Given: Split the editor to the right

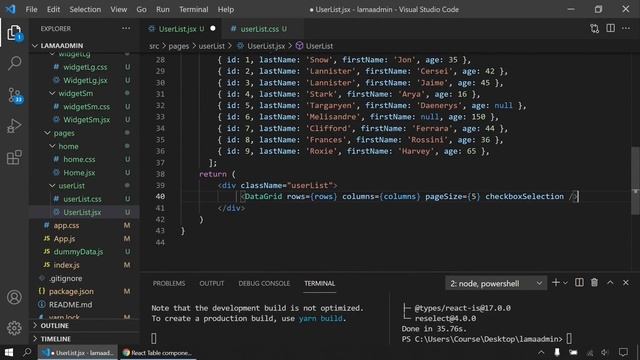Looking at the screenshot, I should [611, 29].
